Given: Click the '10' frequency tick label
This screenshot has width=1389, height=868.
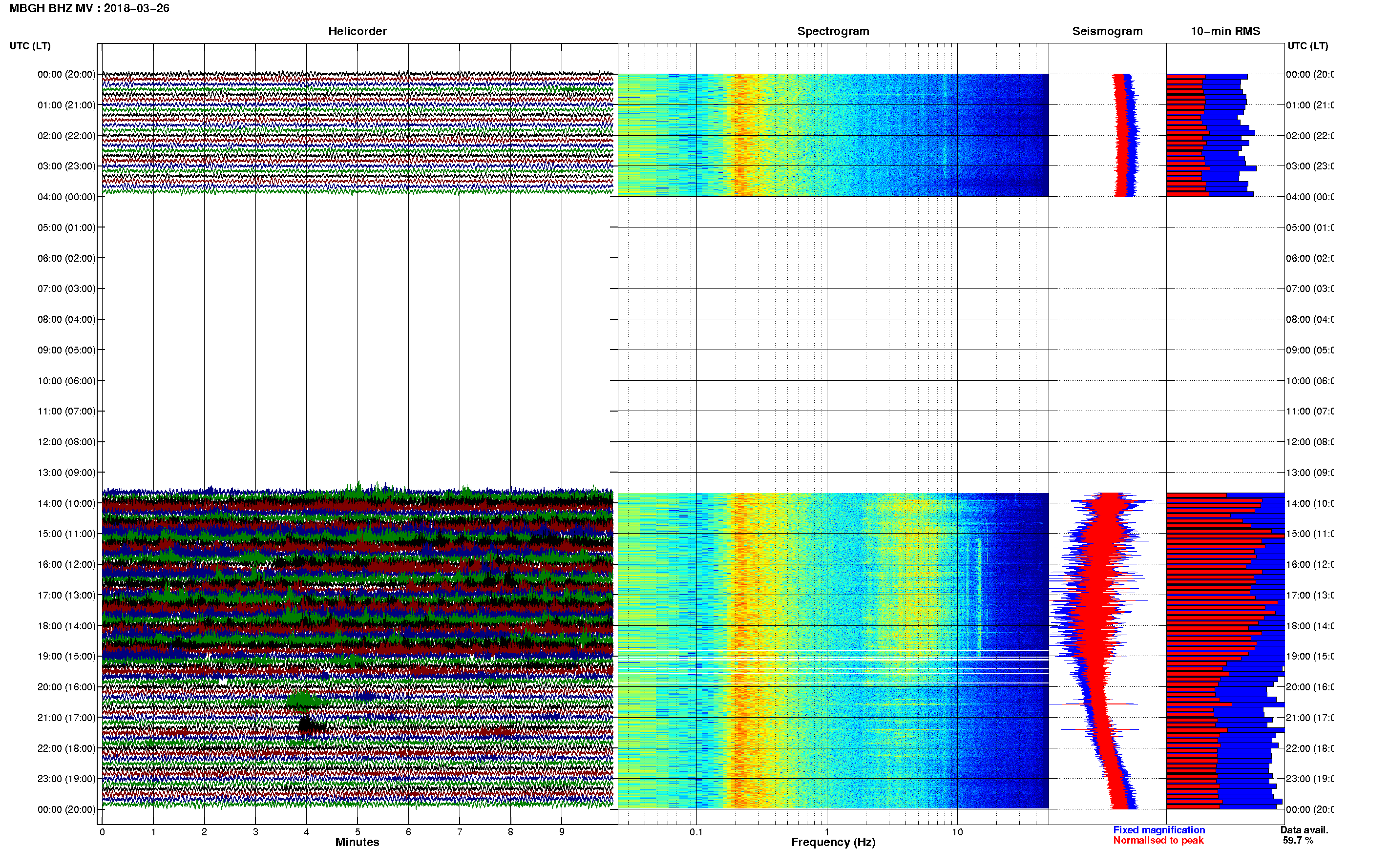Looking at the screenshot, I should [957, 832].
